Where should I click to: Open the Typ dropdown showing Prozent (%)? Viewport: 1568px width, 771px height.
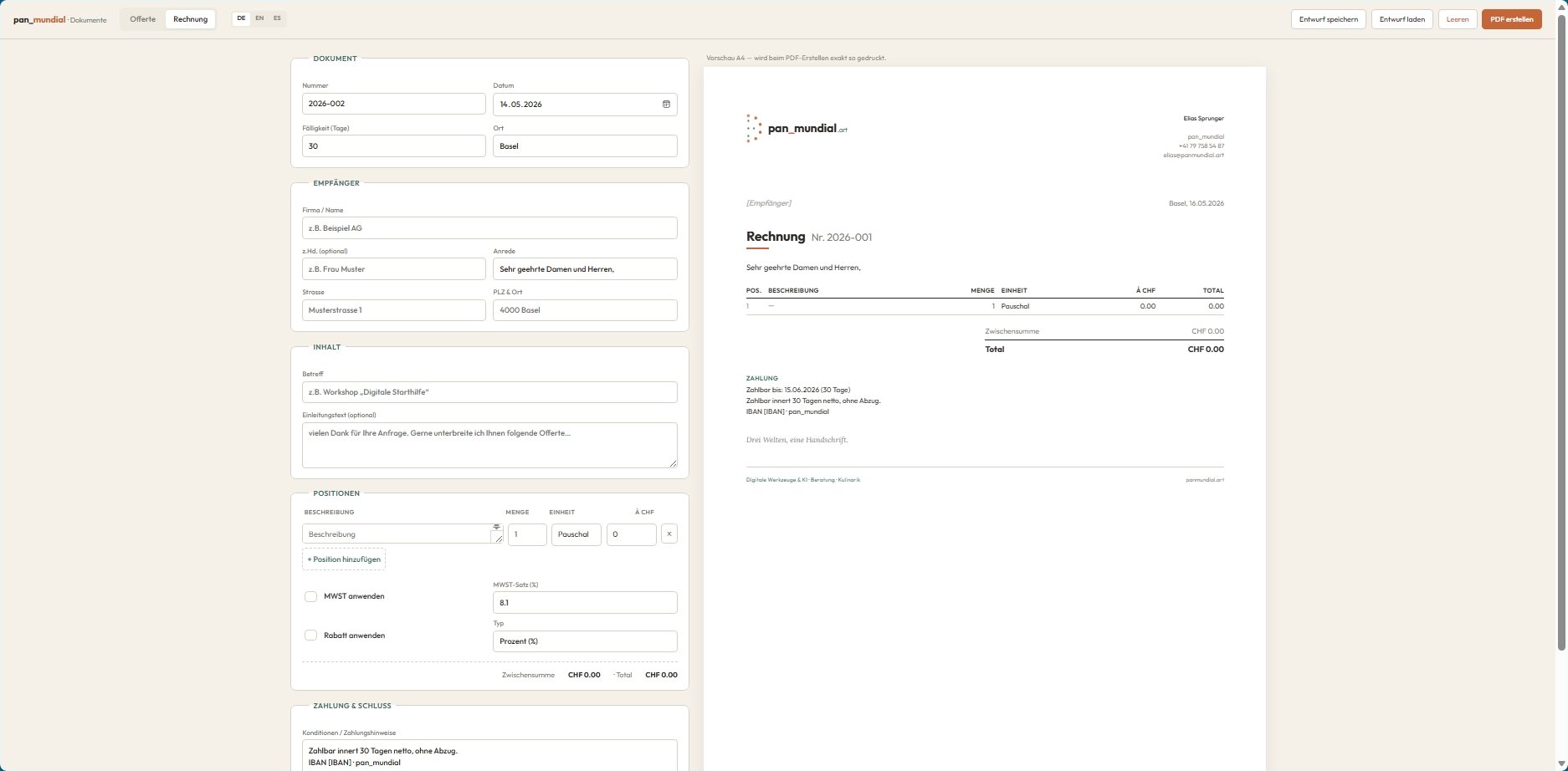585,641
